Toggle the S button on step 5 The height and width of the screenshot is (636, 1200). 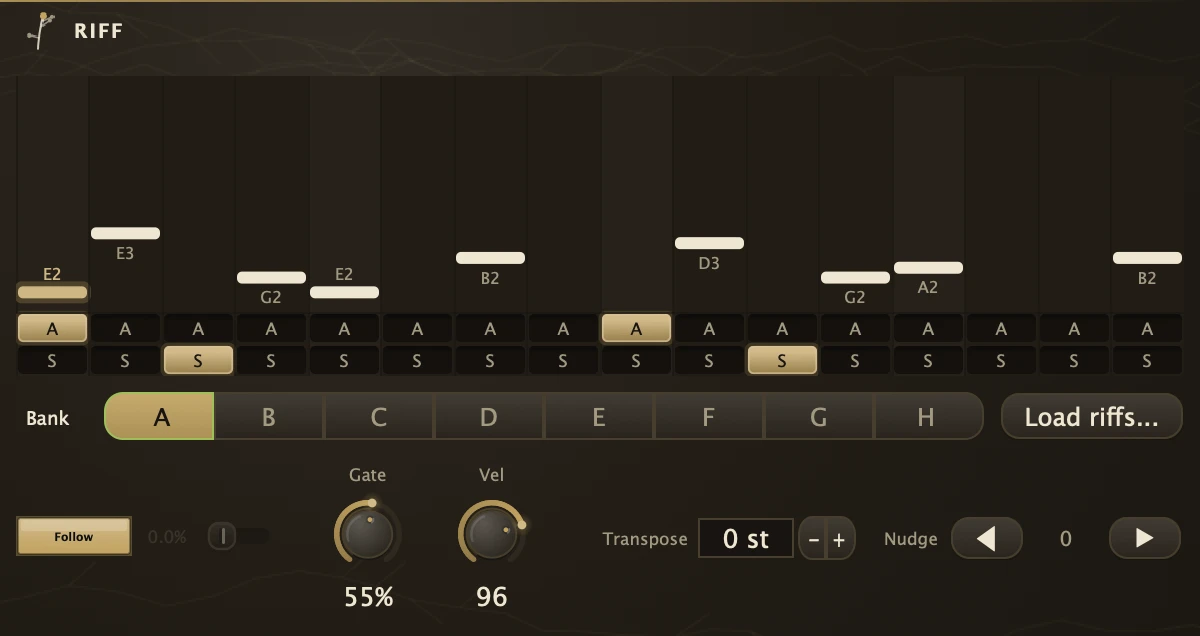coord(344,361)
